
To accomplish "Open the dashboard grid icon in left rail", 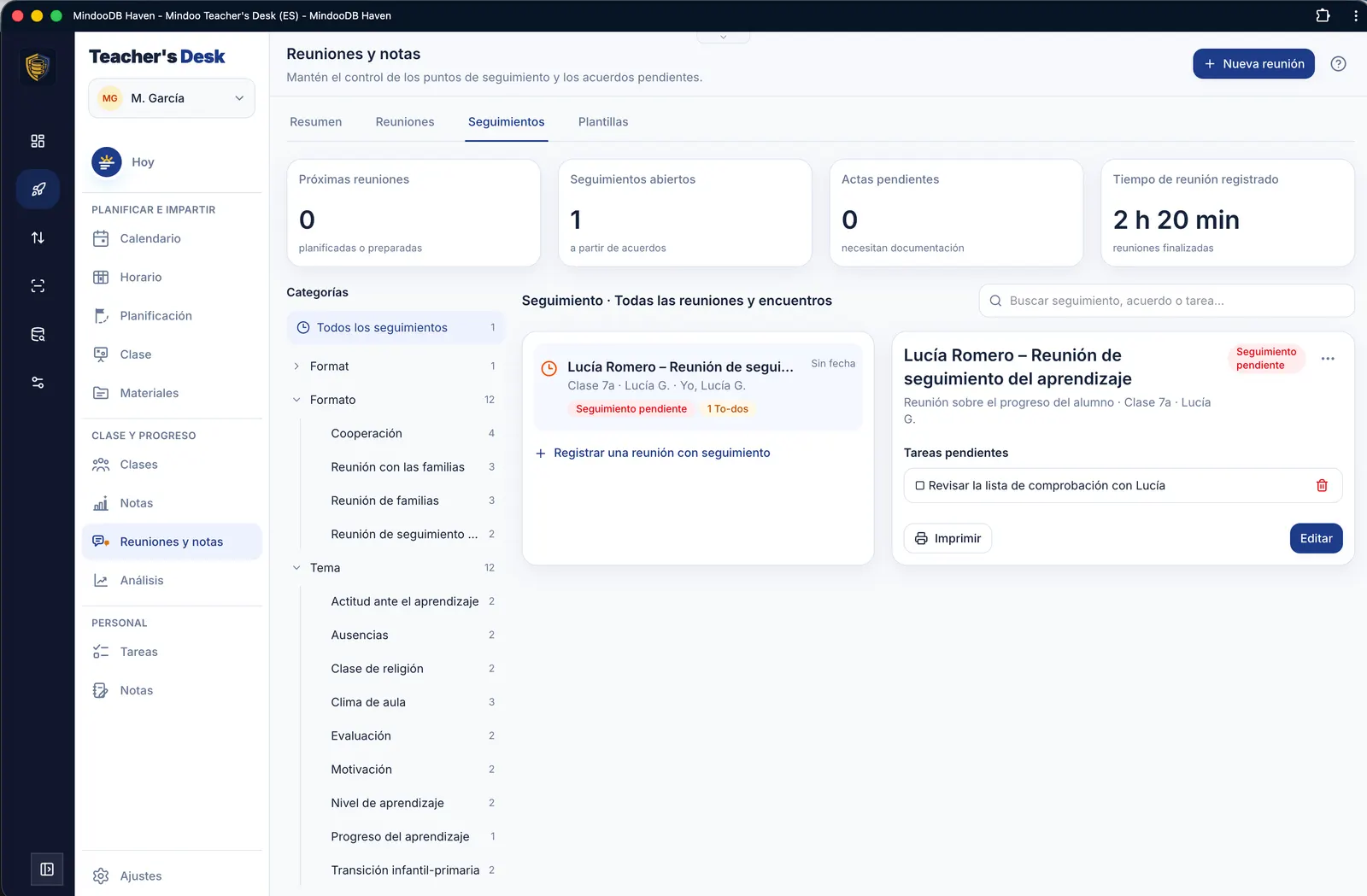I will (x=38, y=141).
